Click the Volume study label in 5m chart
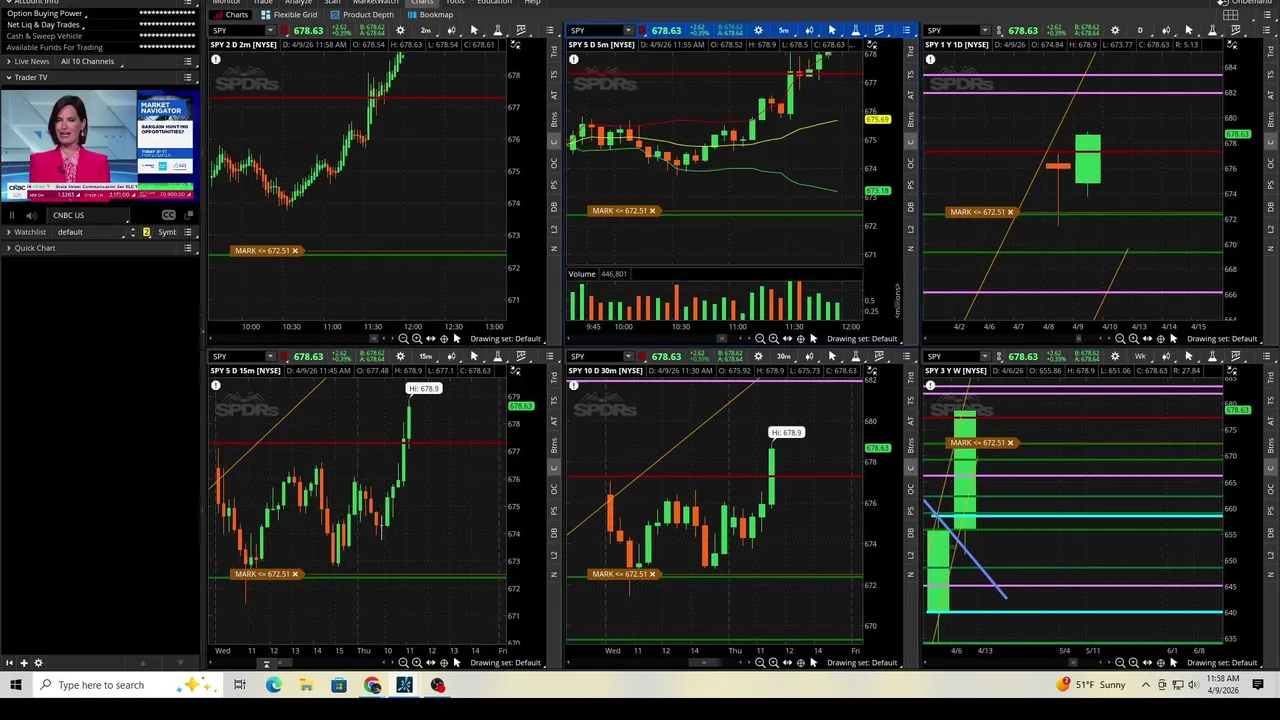Image resolution: width=1280 pixels, height=720 pixels. tap(583, 273)
